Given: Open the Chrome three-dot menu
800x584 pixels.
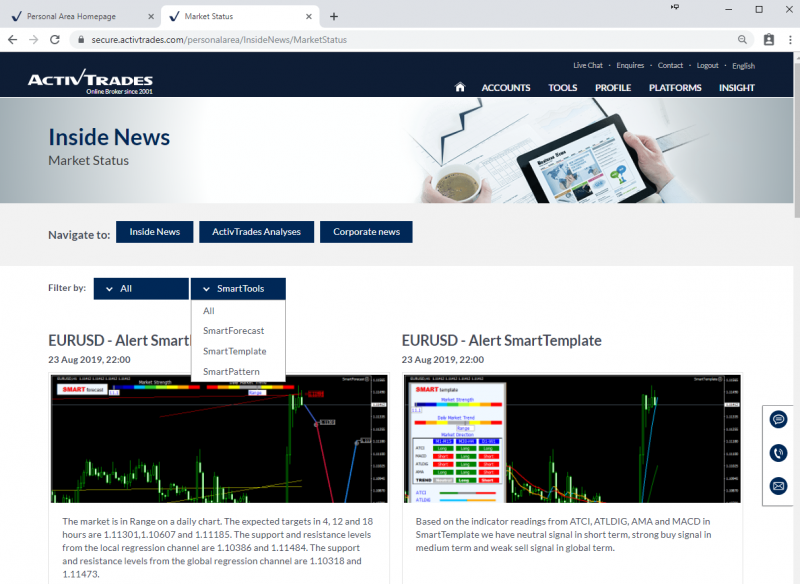Looking at the screenshot, I should pos(790,40).
